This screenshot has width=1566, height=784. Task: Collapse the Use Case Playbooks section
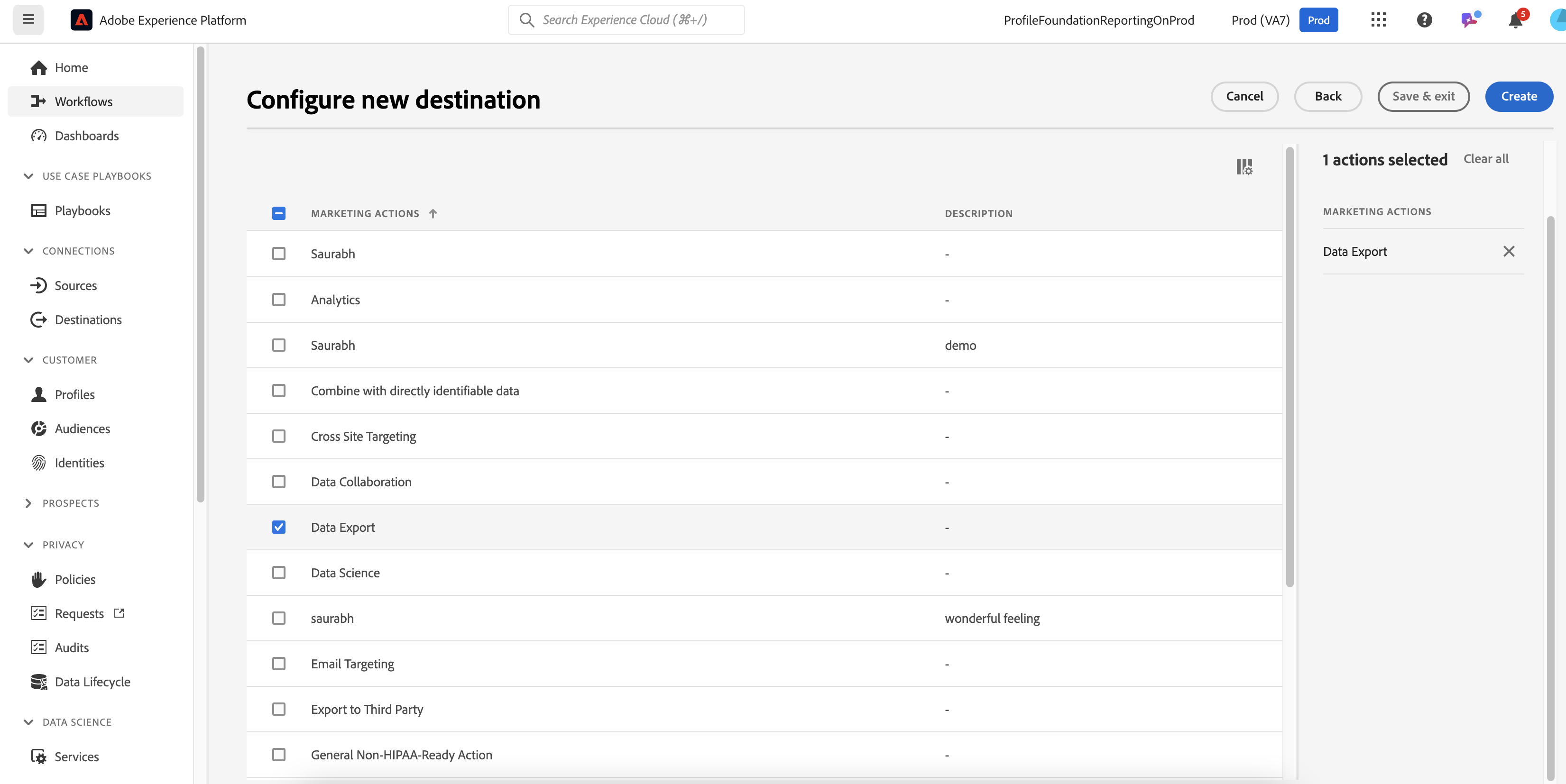[28, 176]
